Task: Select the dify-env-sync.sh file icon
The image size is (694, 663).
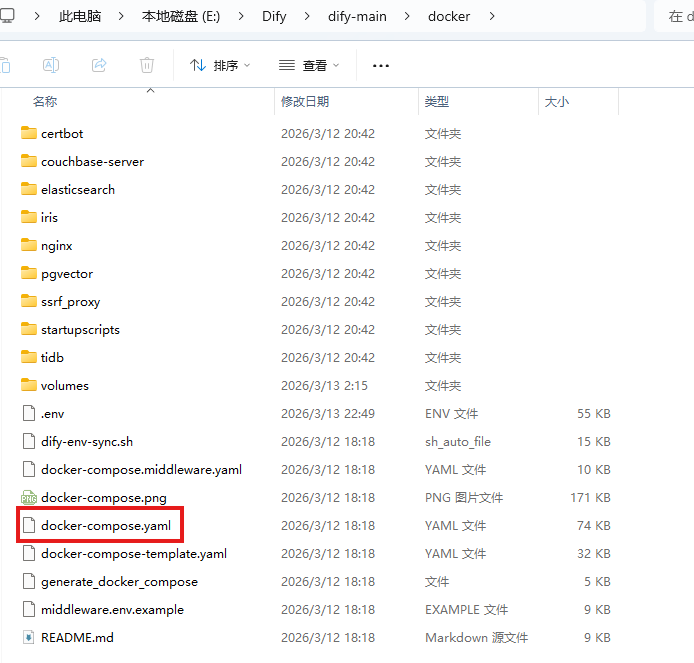Action: tap(29, 441)
